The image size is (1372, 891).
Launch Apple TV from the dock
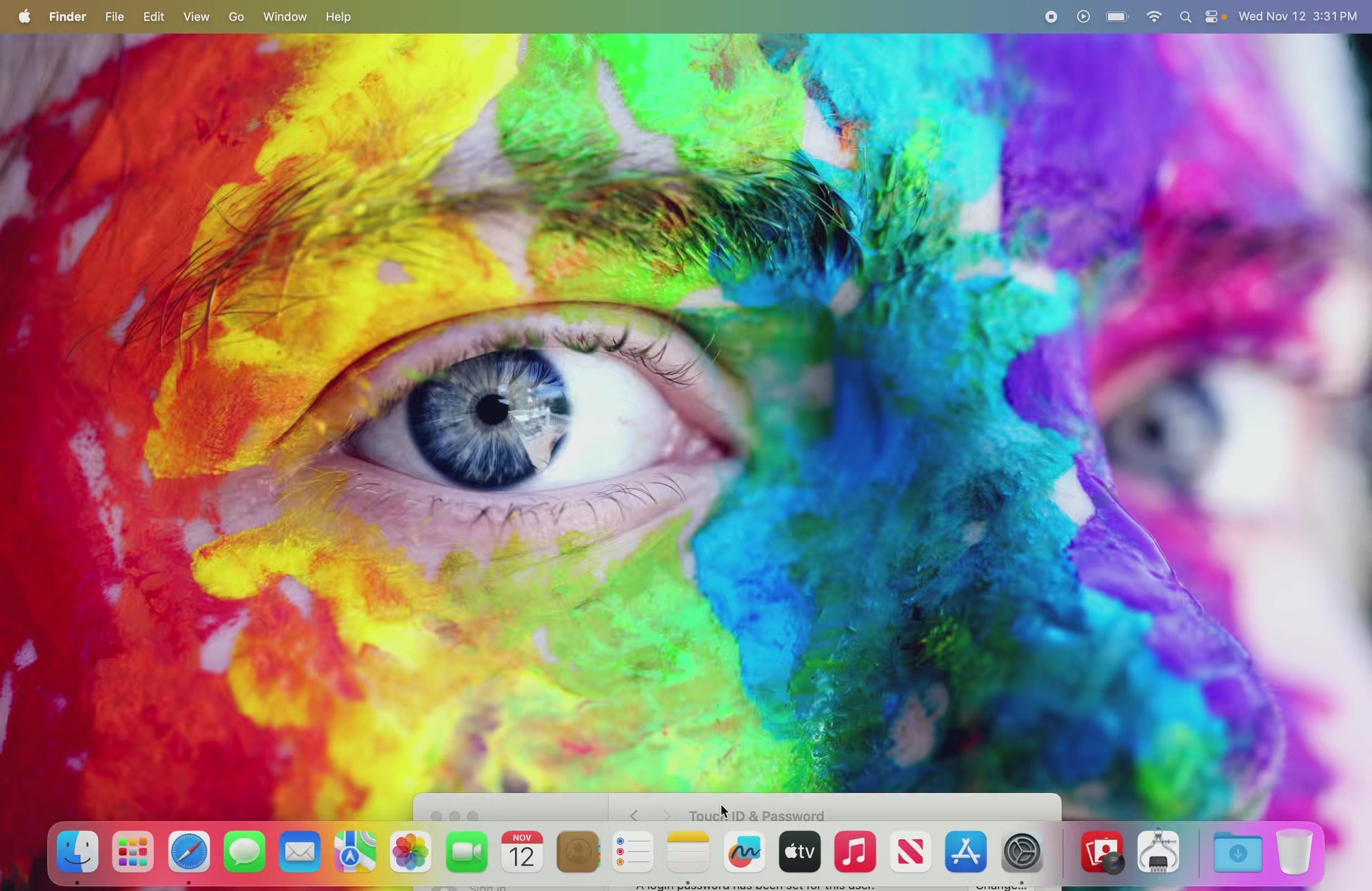(800, 853)
